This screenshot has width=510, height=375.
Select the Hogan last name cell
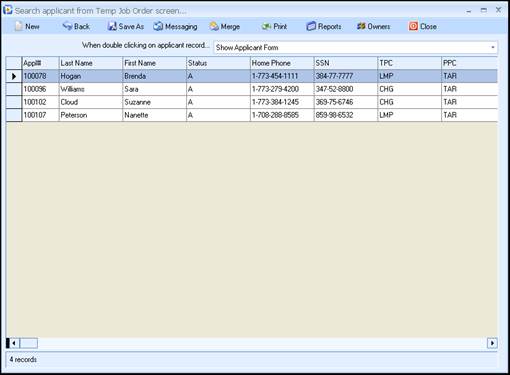pos(91,76)
